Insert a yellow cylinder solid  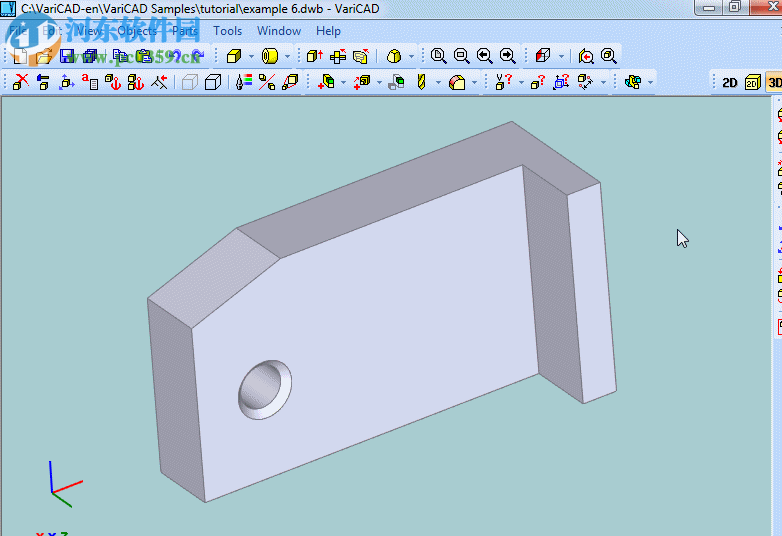270,56
